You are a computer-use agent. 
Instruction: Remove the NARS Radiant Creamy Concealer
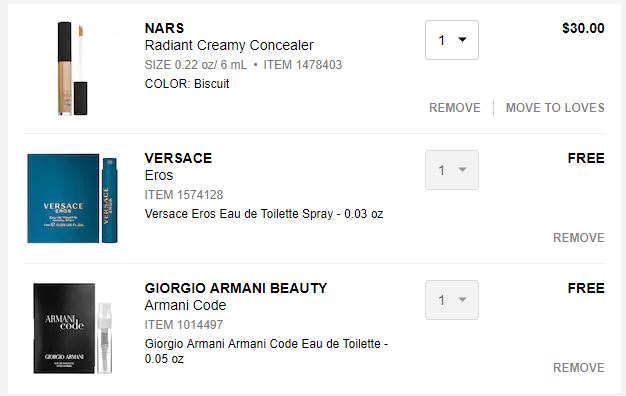pyautogui.click(x=454, y=108)
